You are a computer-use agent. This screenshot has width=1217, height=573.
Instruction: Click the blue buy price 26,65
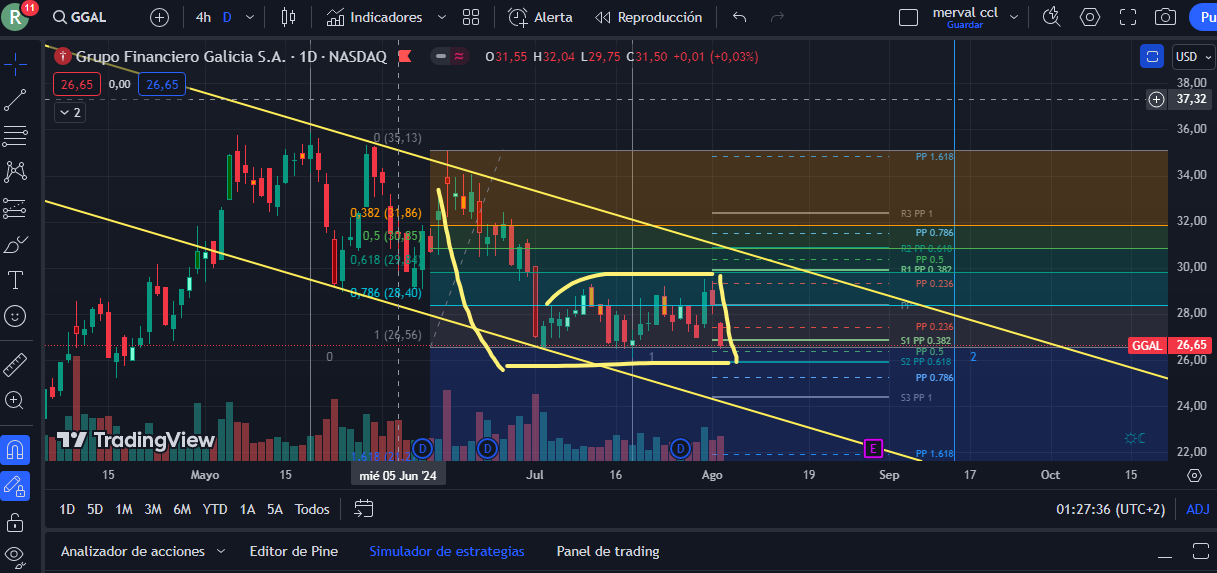[162, 84]
